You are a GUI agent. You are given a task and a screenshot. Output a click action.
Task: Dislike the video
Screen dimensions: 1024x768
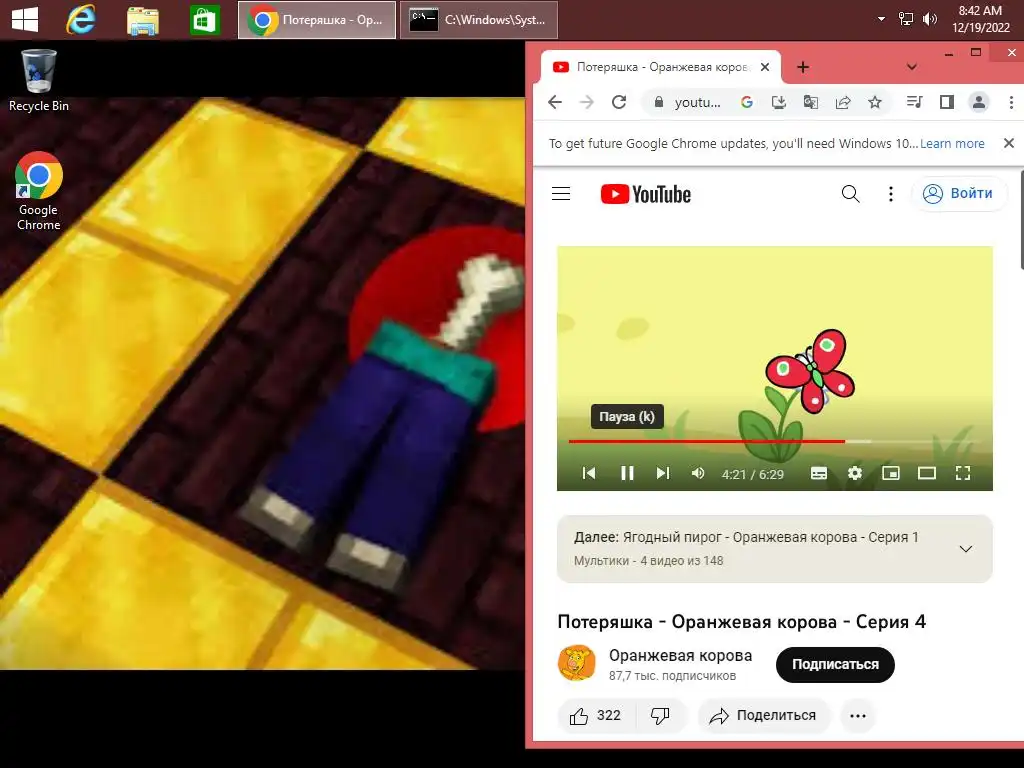pyautogui.click(x=660, y=715)
